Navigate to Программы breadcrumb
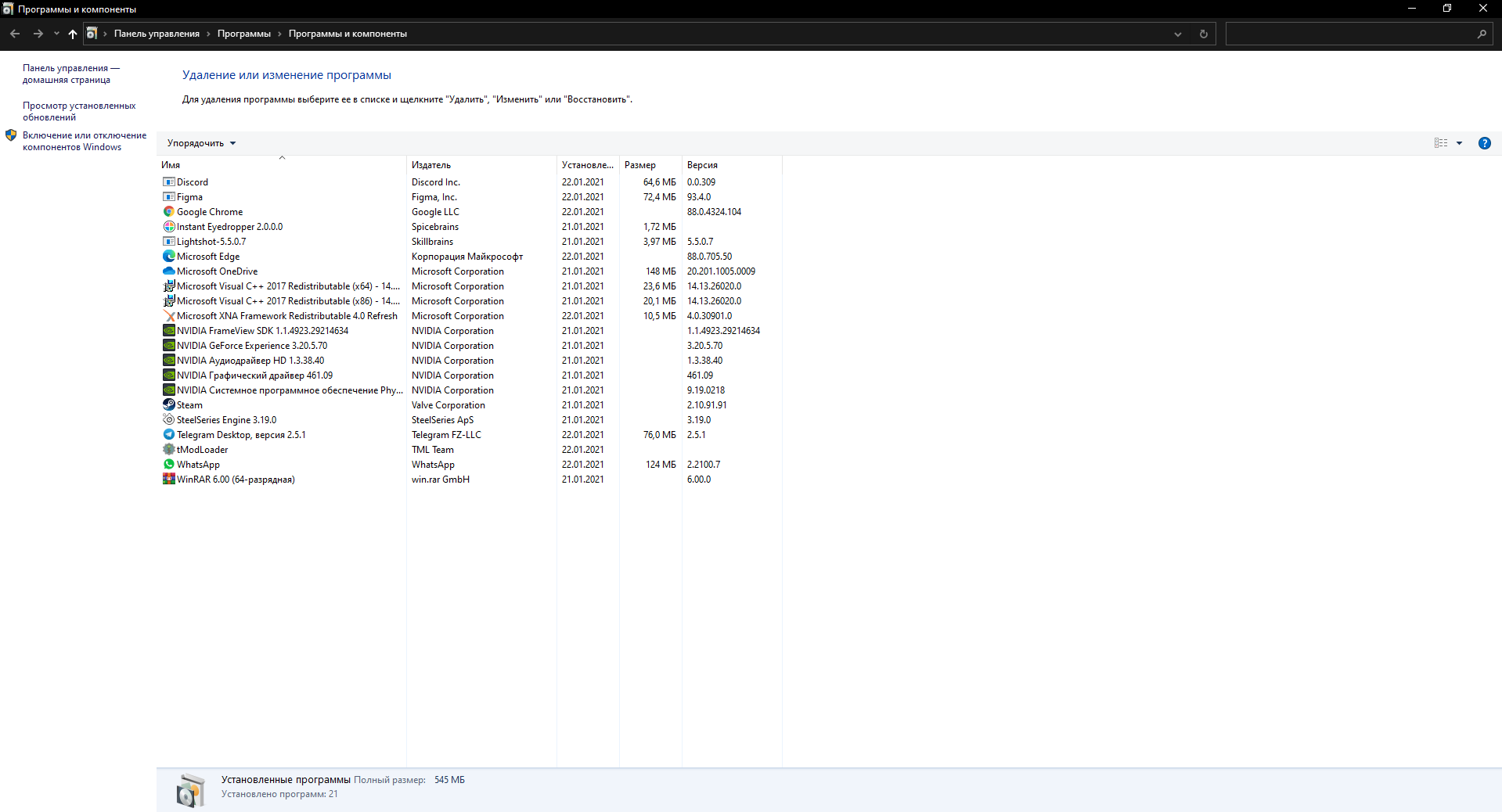This screenshot has width=1502, height=812. (x=244, y=34)
